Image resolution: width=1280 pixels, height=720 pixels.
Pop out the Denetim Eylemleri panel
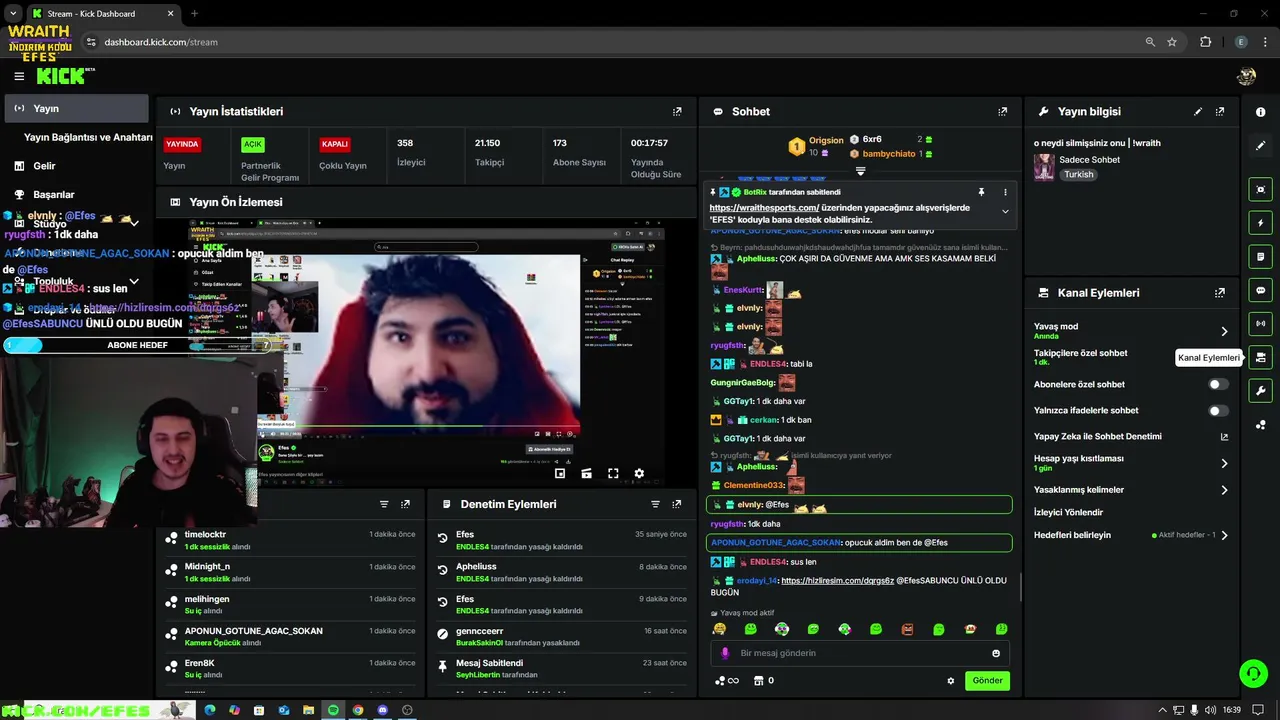(x=677, y=504)
